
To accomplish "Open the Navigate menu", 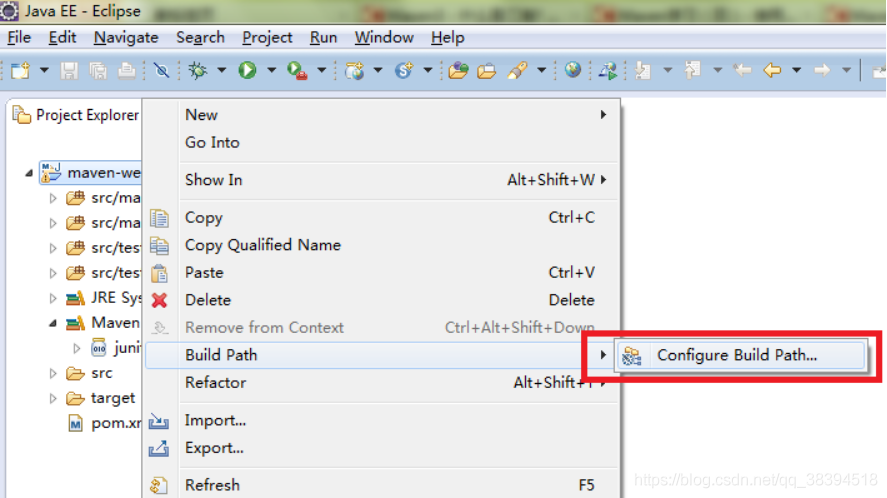I will [126, 37].
